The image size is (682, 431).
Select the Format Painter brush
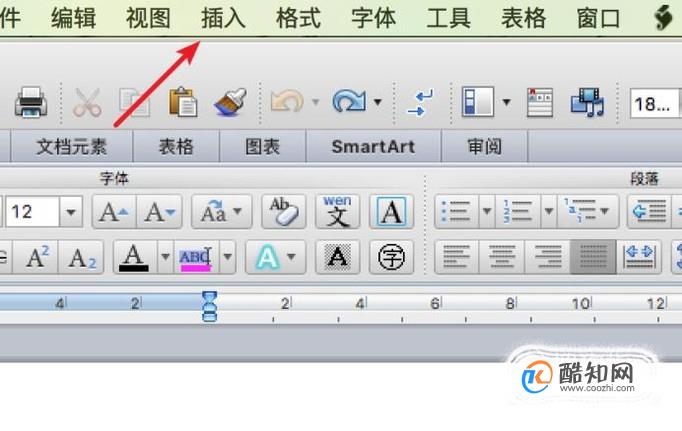(x=231, y=102)
